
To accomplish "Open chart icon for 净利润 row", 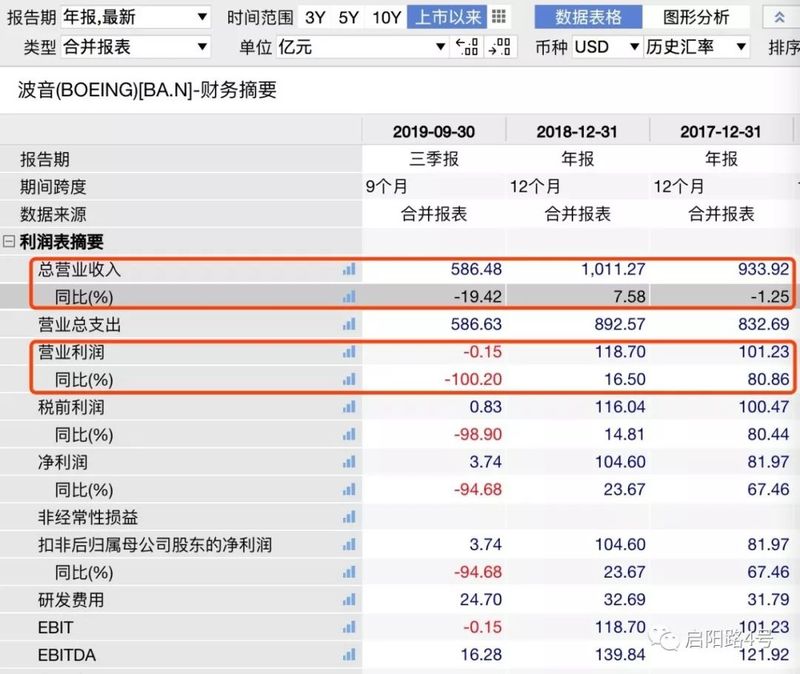I will pyautogui.click(x=349, y=462).
